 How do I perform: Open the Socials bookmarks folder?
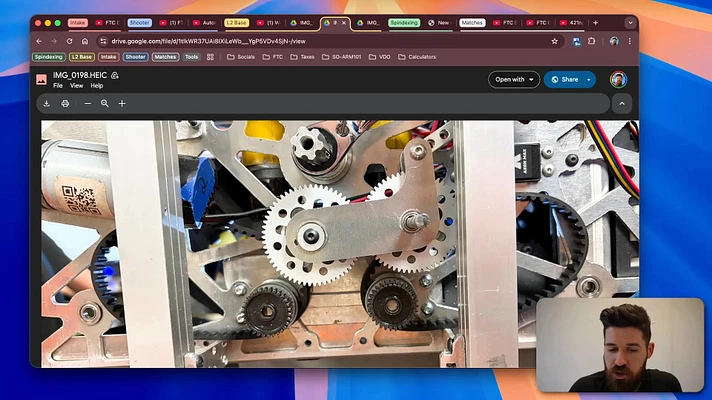pos(241,57)
